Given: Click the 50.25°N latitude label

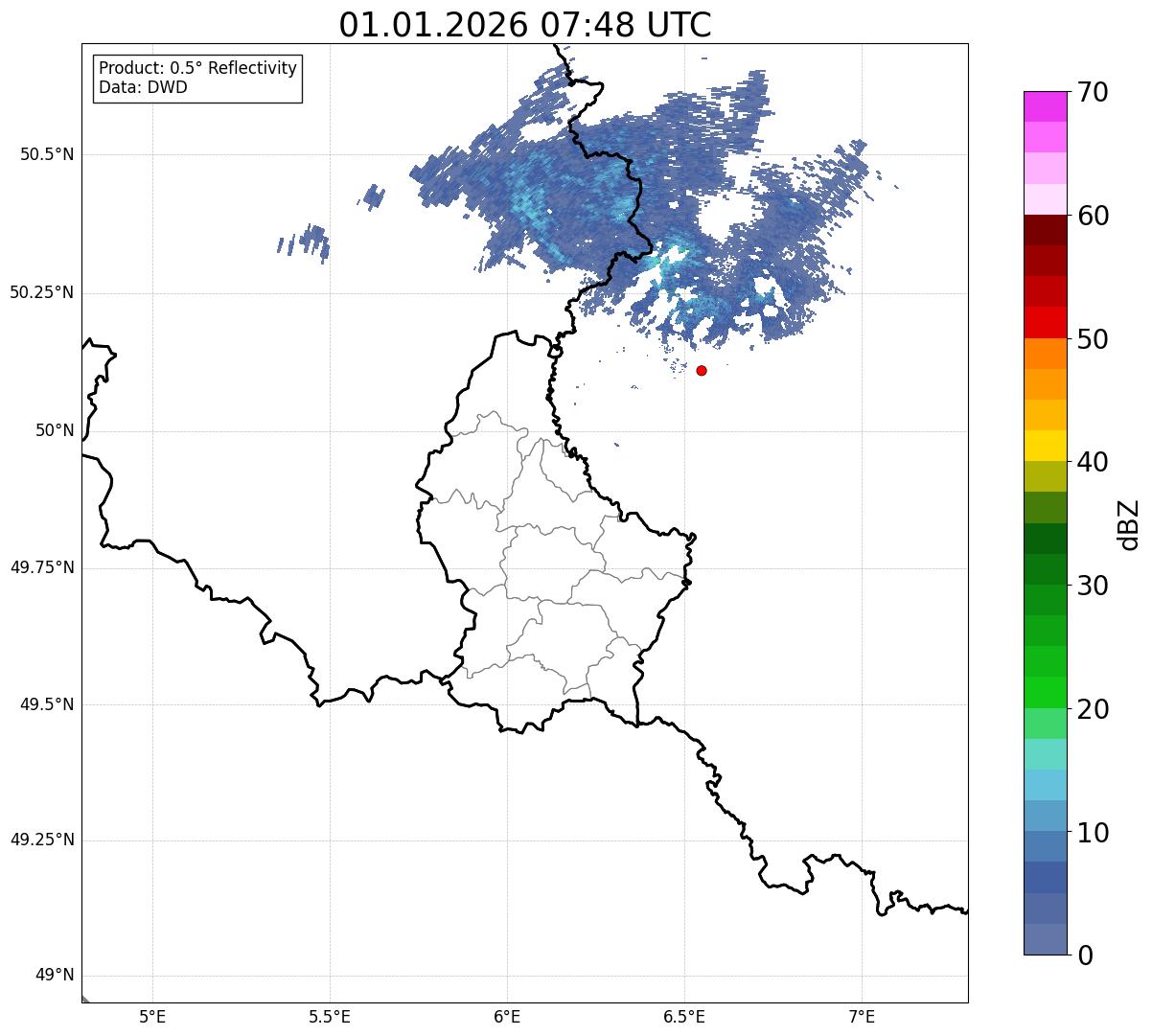Looking at the screenshot, I should 42,292.
